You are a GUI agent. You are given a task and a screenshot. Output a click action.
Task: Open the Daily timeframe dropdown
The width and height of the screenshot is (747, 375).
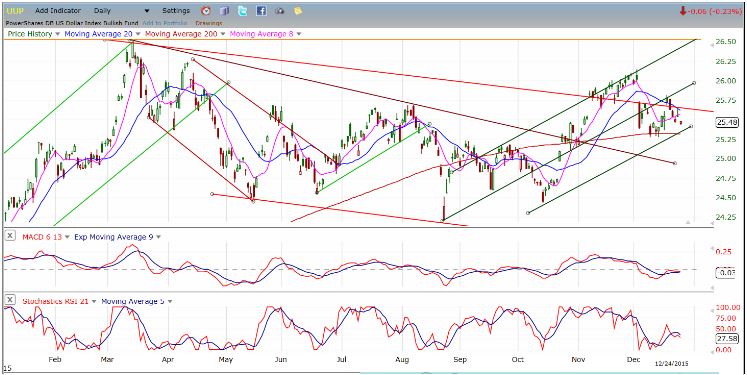[121, 10]
